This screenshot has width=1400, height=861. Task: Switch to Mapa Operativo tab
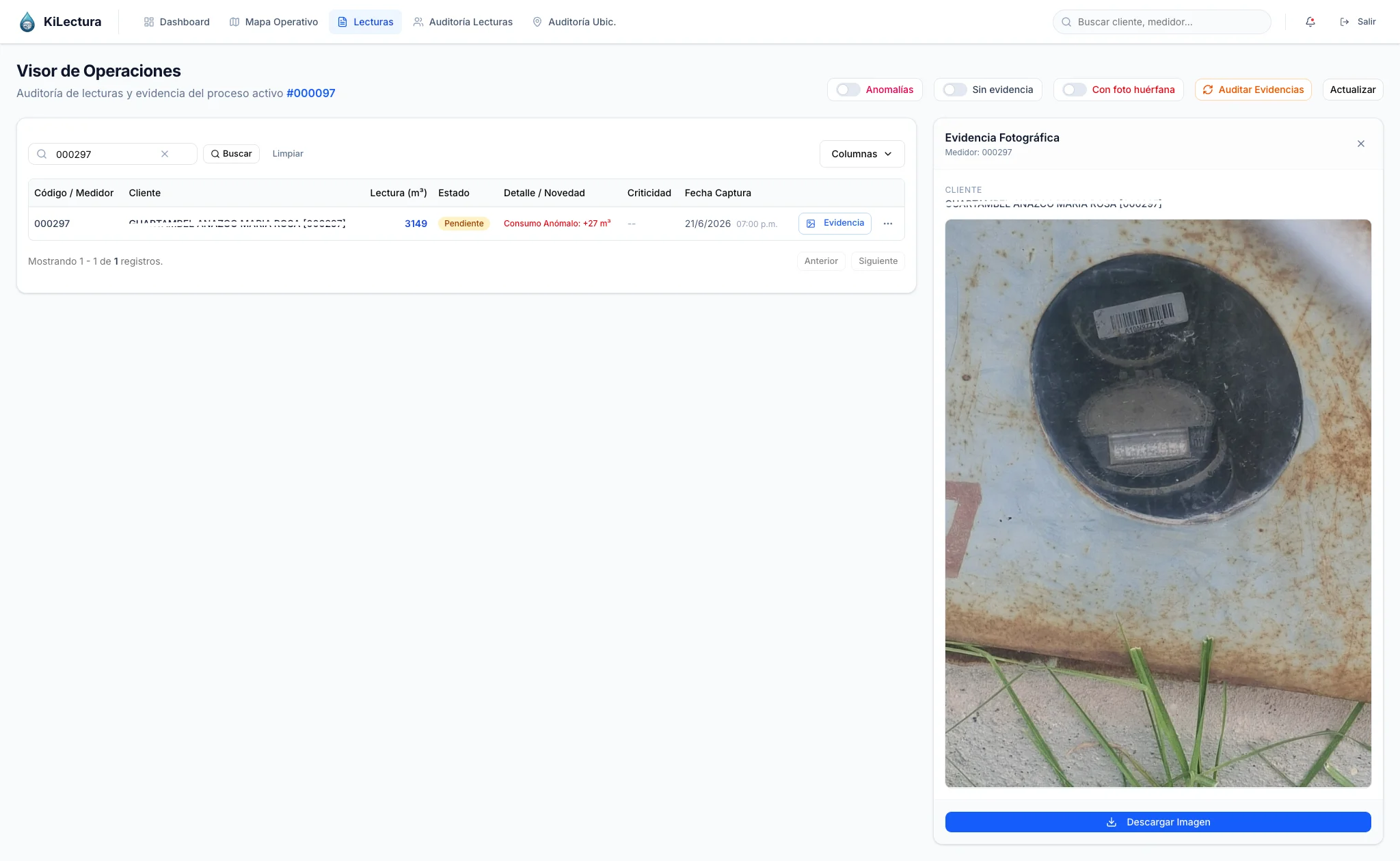tap(273, 22)
